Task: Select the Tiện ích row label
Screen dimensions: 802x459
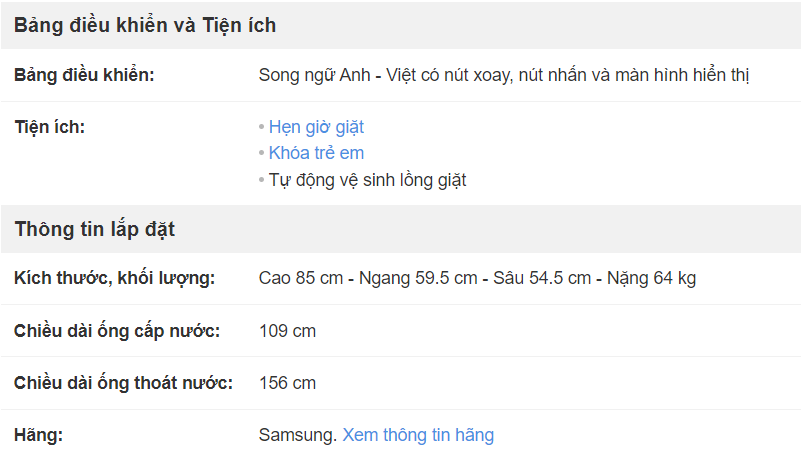Action: pyautogui.click(x=49, y=127)
